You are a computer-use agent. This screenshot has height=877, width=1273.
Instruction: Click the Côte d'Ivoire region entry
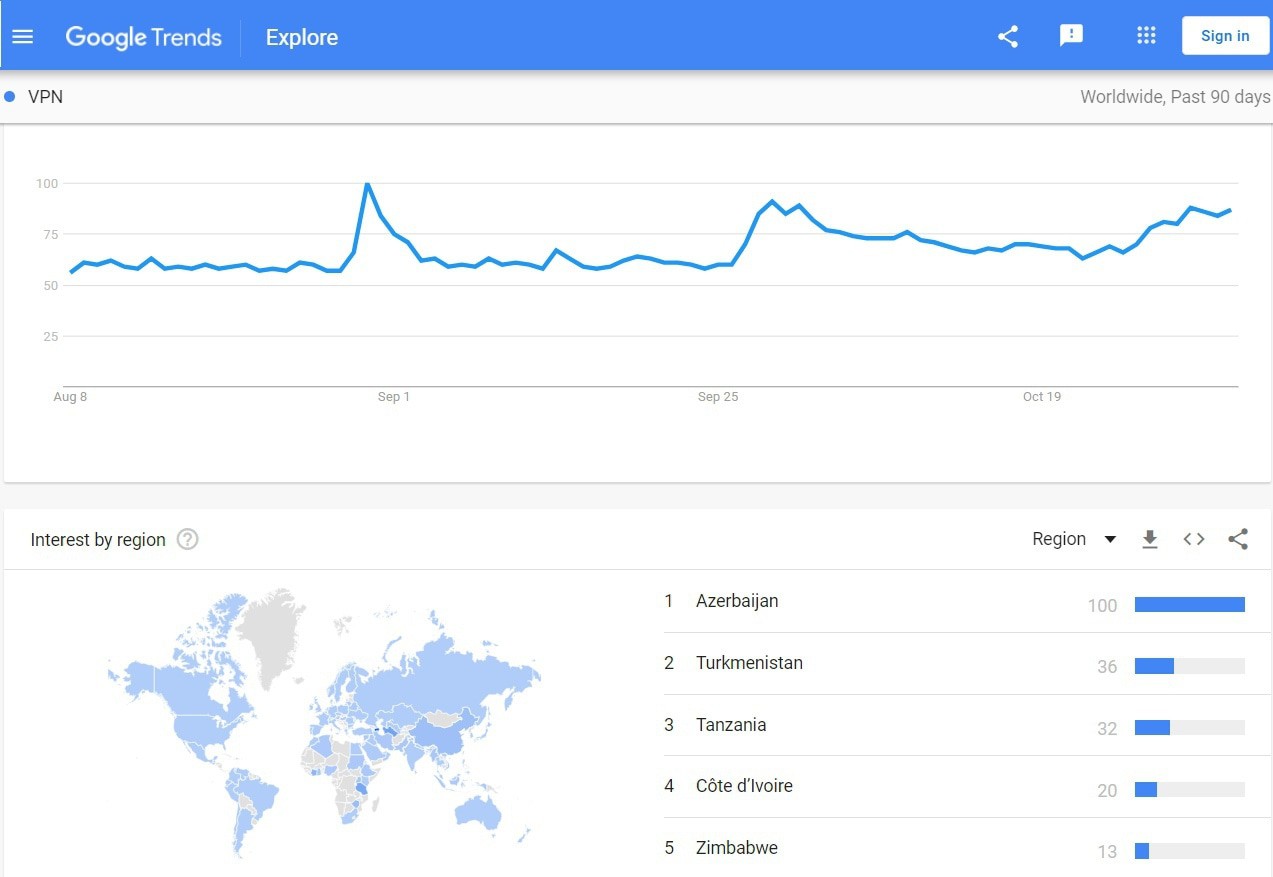tap(744, 786)
